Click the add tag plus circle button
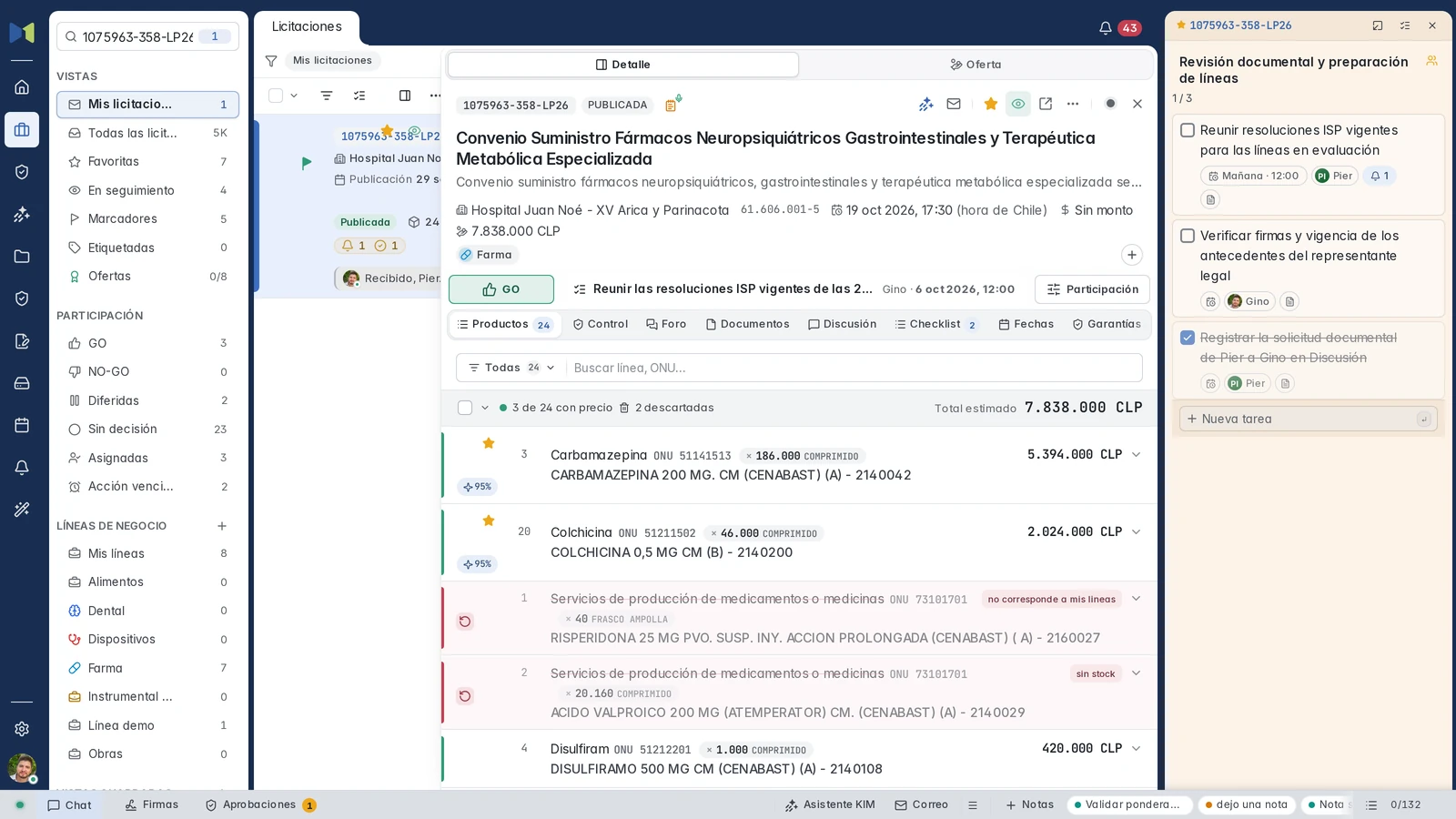The height and width of the screenshot is (819, 1456). pyautogui.click(x=1132, y=255)
